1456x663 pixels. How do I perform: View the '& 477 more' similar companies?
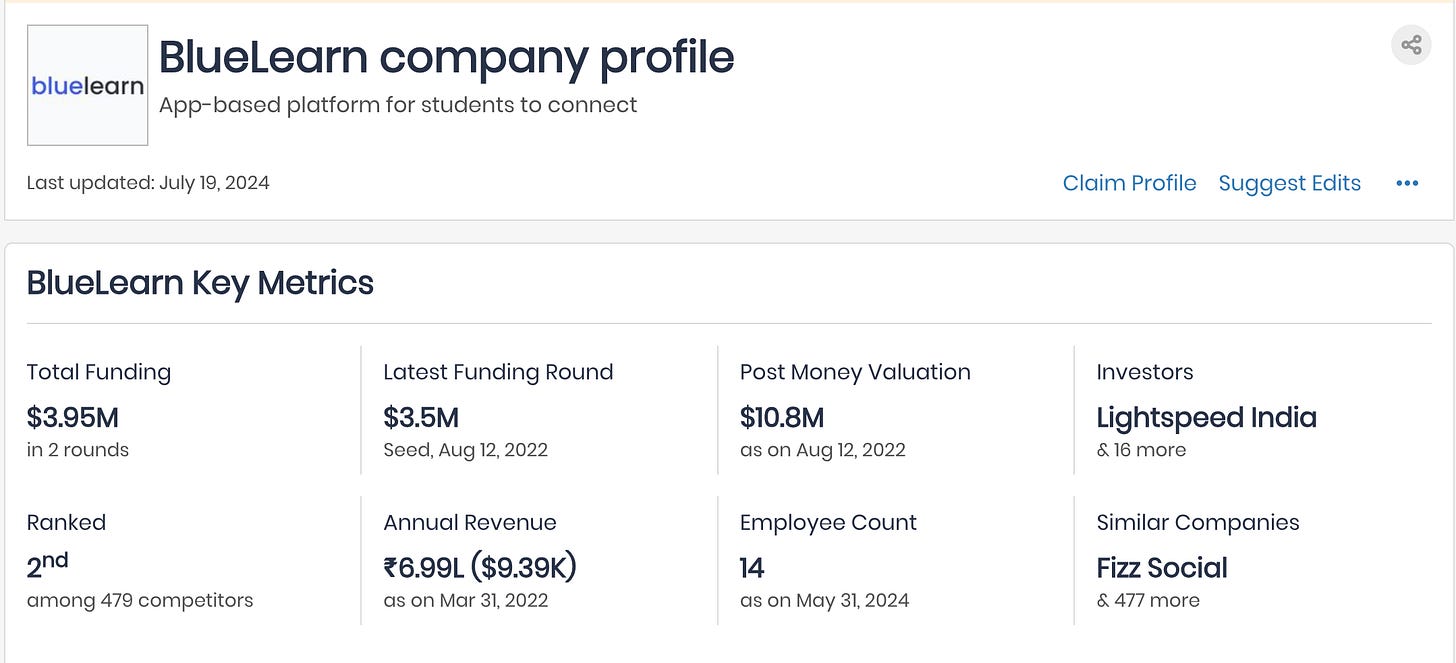tap(1148, 601)
